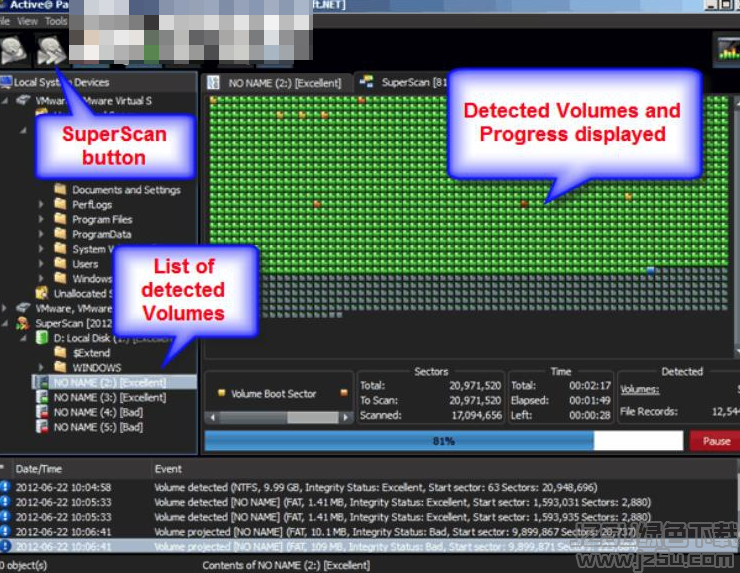The width and height of the screenshot is (740, 573).
Task: Click the Documents and Settings folder icon
Action: 60,189
